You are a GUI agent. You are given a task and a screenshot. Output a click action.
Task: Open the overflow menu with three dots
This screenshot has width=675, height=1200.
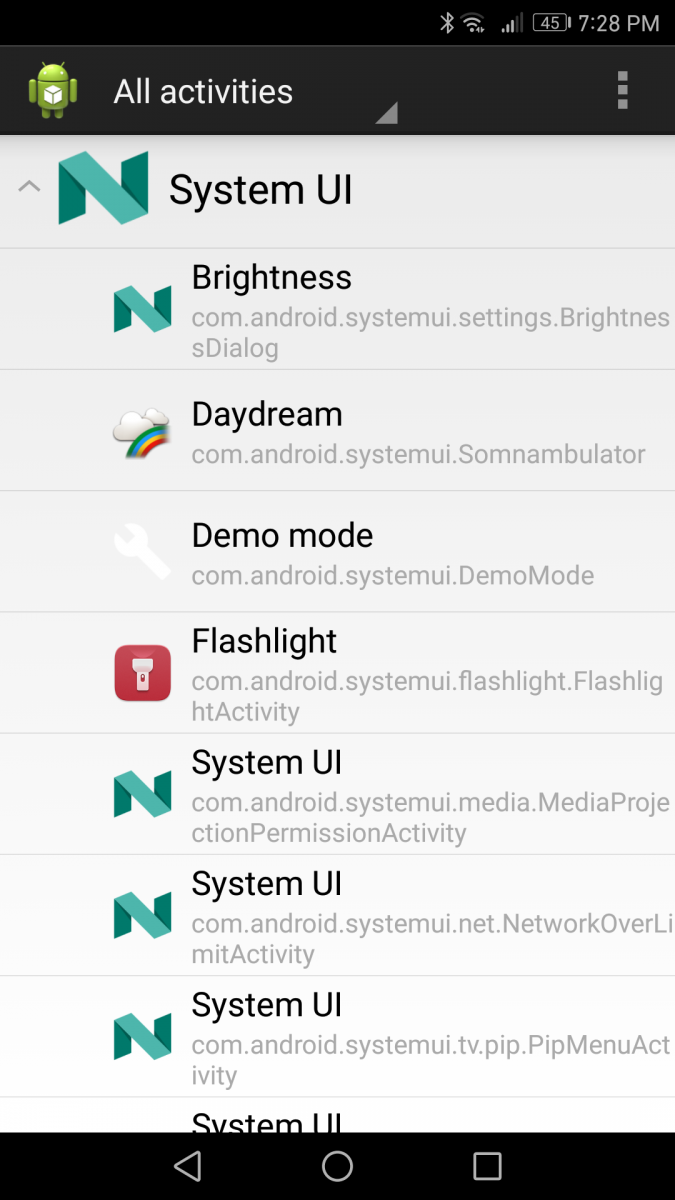[622, 90]
